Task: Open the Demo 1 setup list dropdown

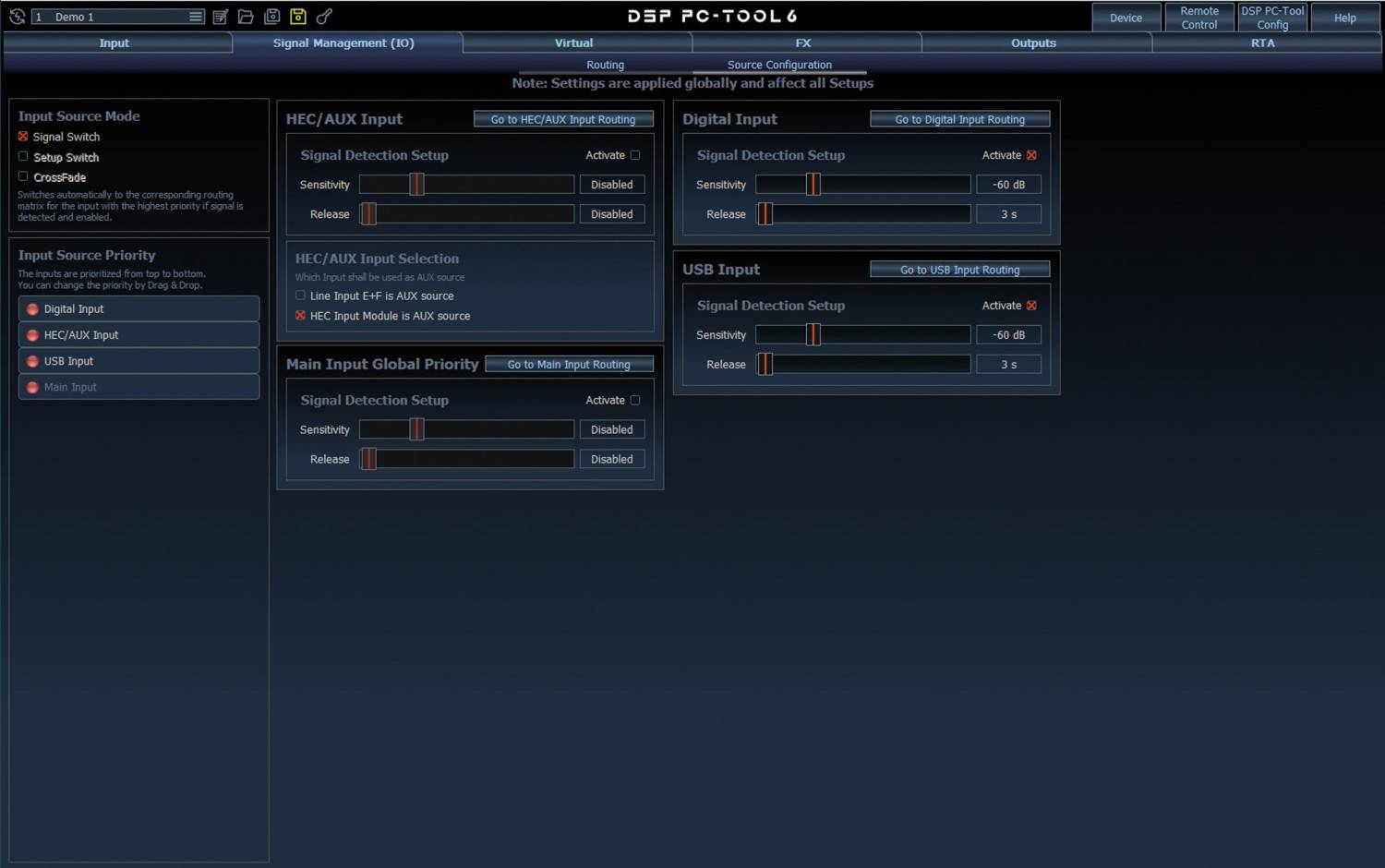Action: tap(195, 17)
